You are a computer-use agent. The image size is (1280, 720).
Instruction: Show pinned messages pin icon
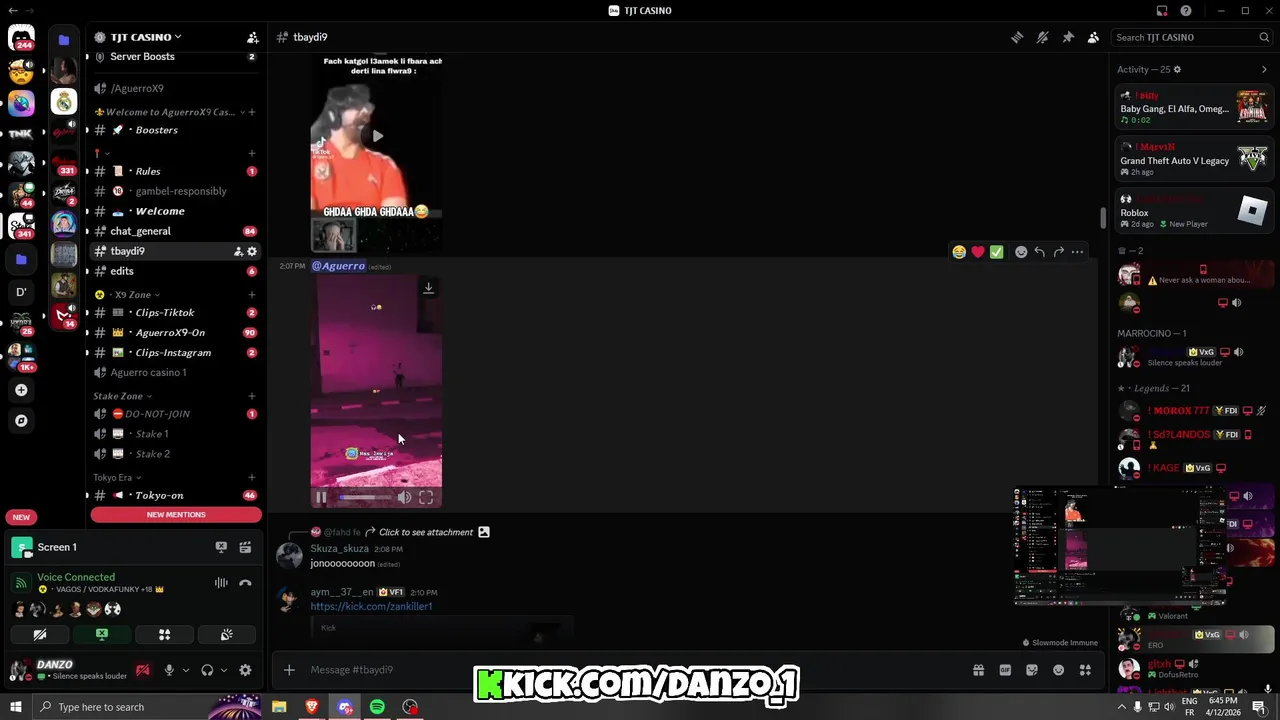click(x=1068, y=37)
